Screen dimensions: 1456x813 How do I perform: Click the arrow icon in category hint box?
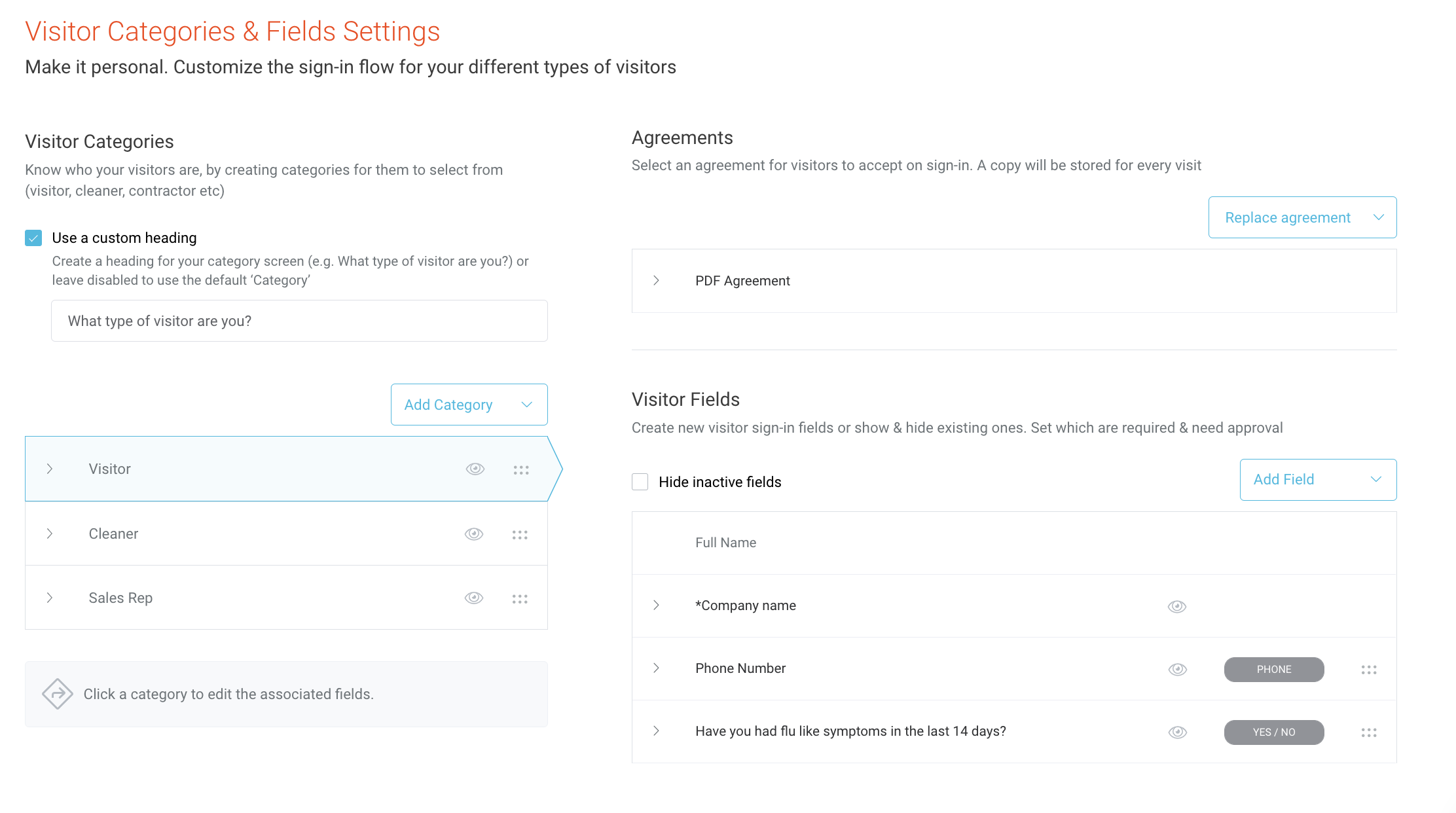click(x=58, y=694)
